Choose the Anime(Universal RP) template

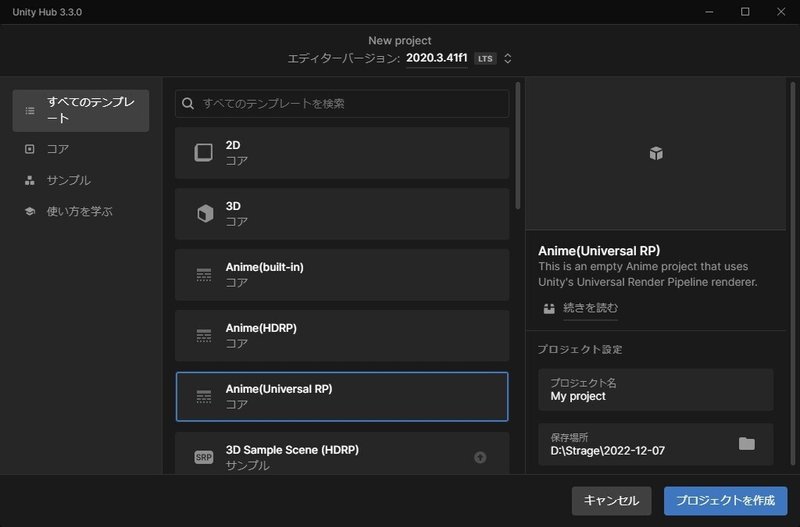coord(342,396)
